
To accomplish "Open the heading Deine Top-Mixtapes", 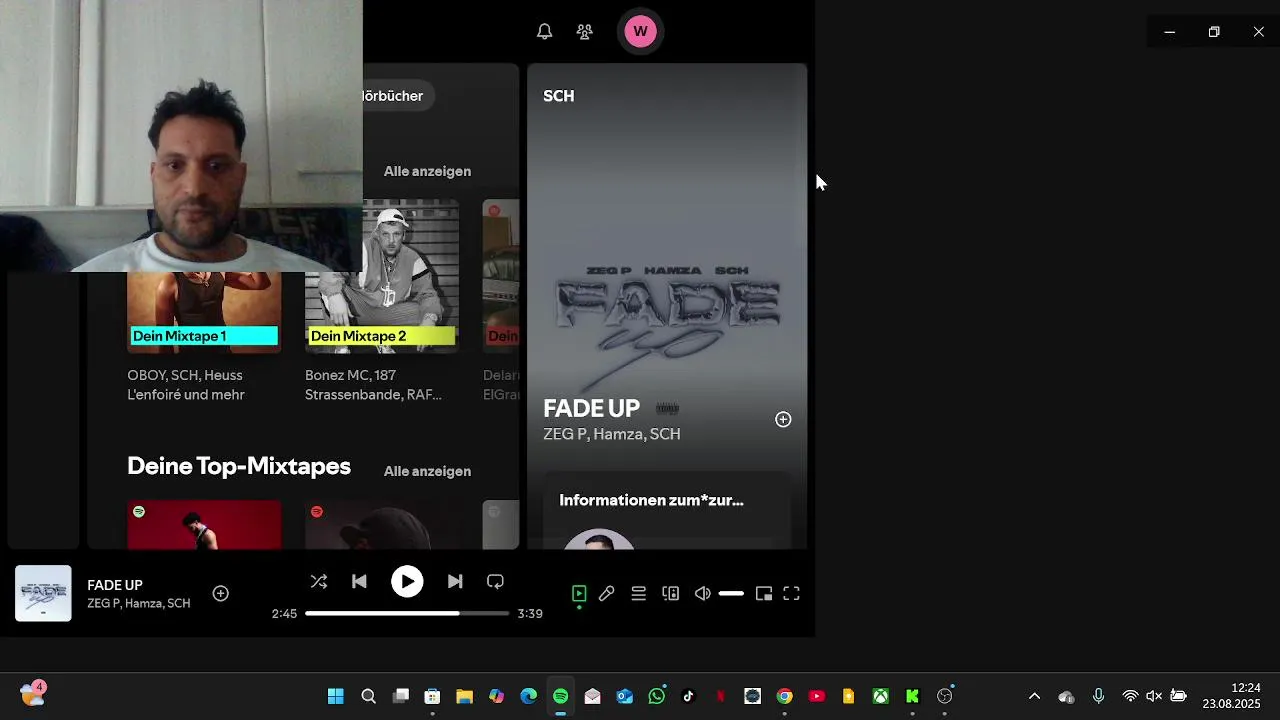I will click(239, 466).
